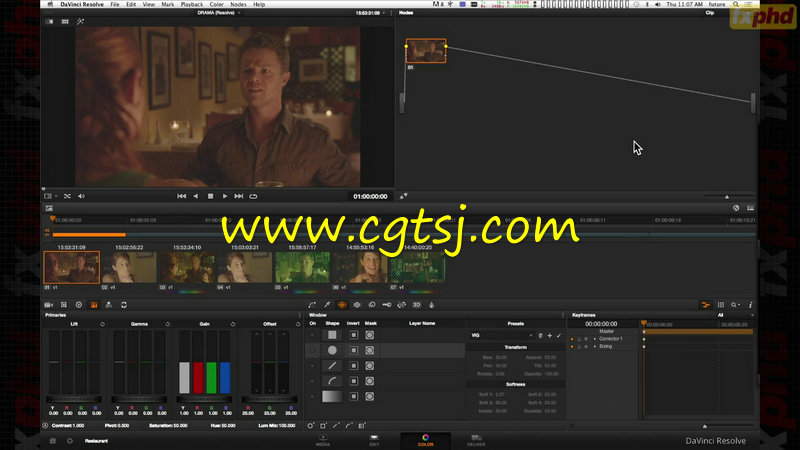Turn on the circular window
Viewport: 800px width, 450px height.
click(x=312, y=351)
